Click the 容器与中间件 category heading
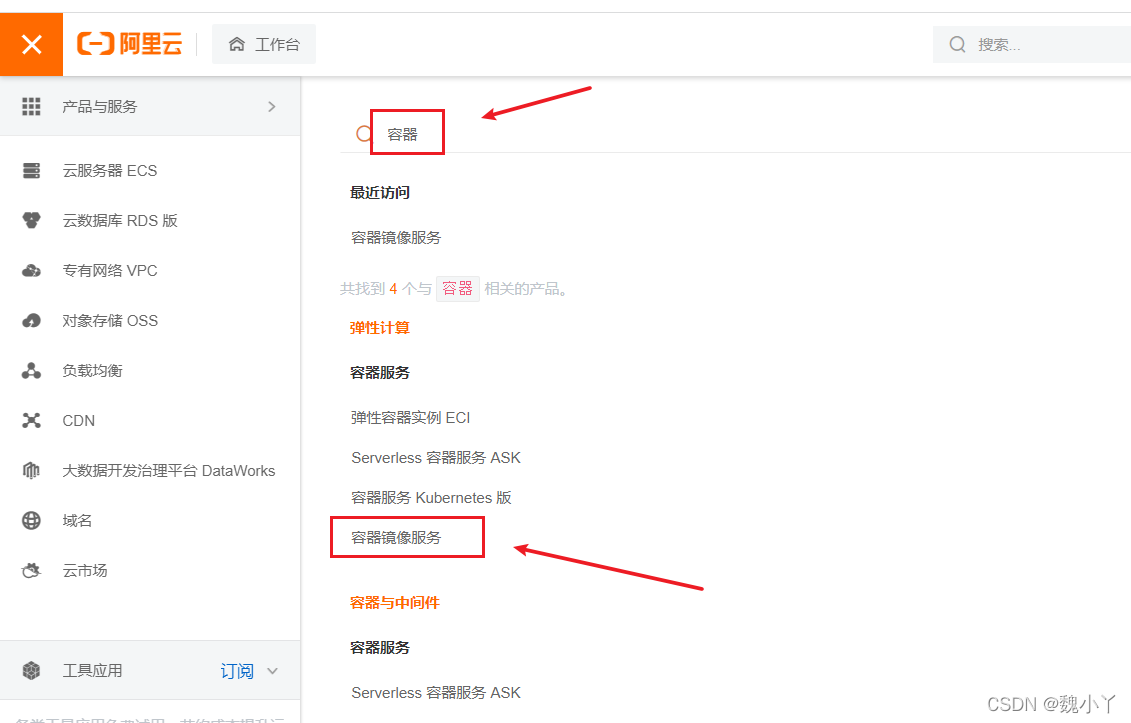 click(x=395, y=602)
